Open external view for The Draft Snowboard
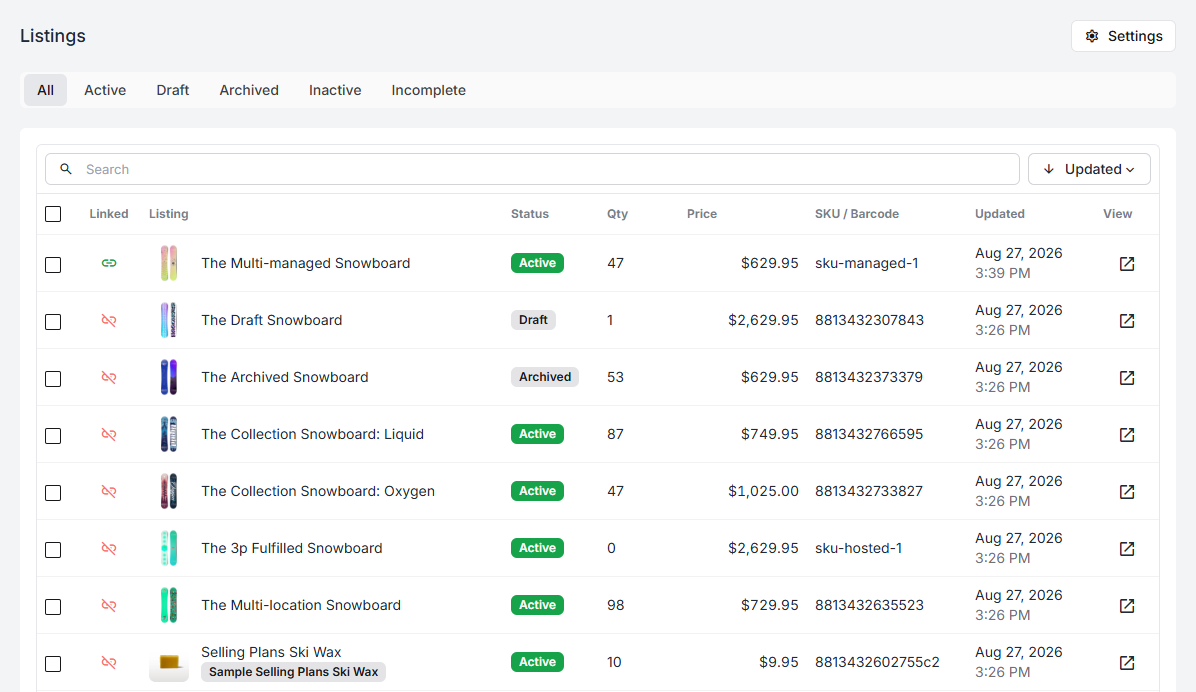This screenshot has width=1196, height=692. click(x=1127, y=320)
